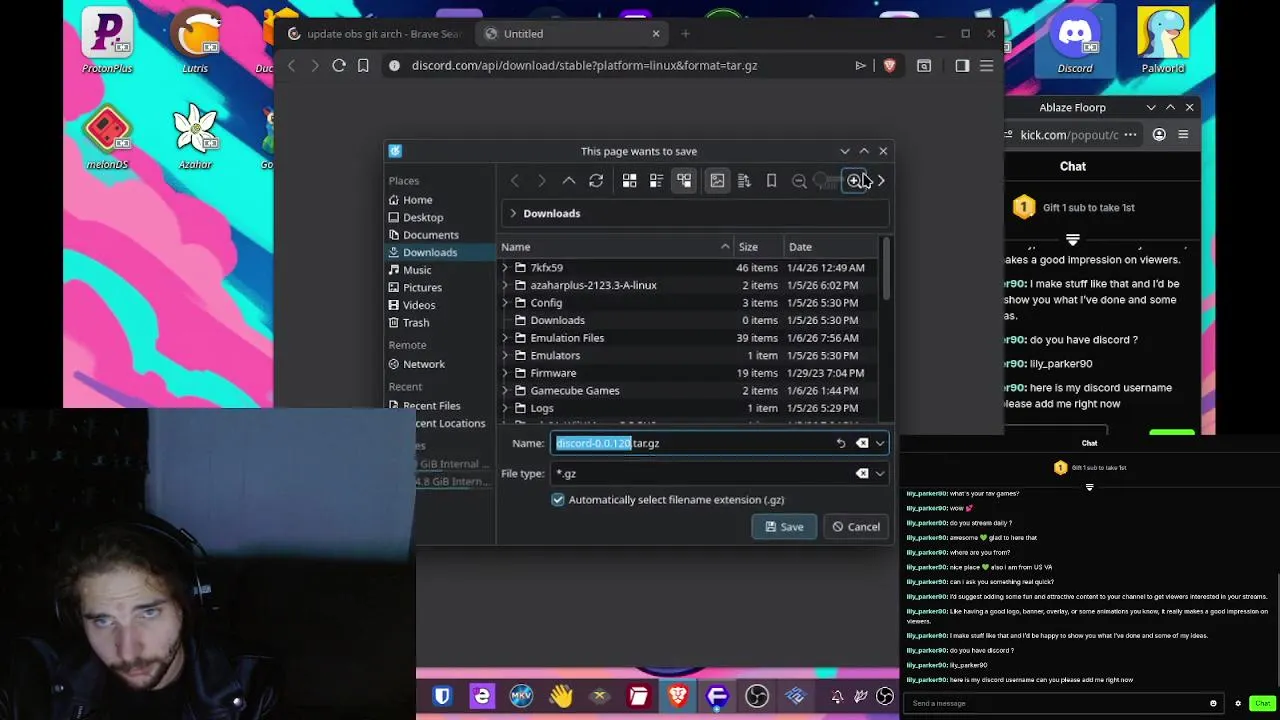Open OBS Studio from the taskbar
Viewport: 1280px width, 720px height.
point(757,696)
